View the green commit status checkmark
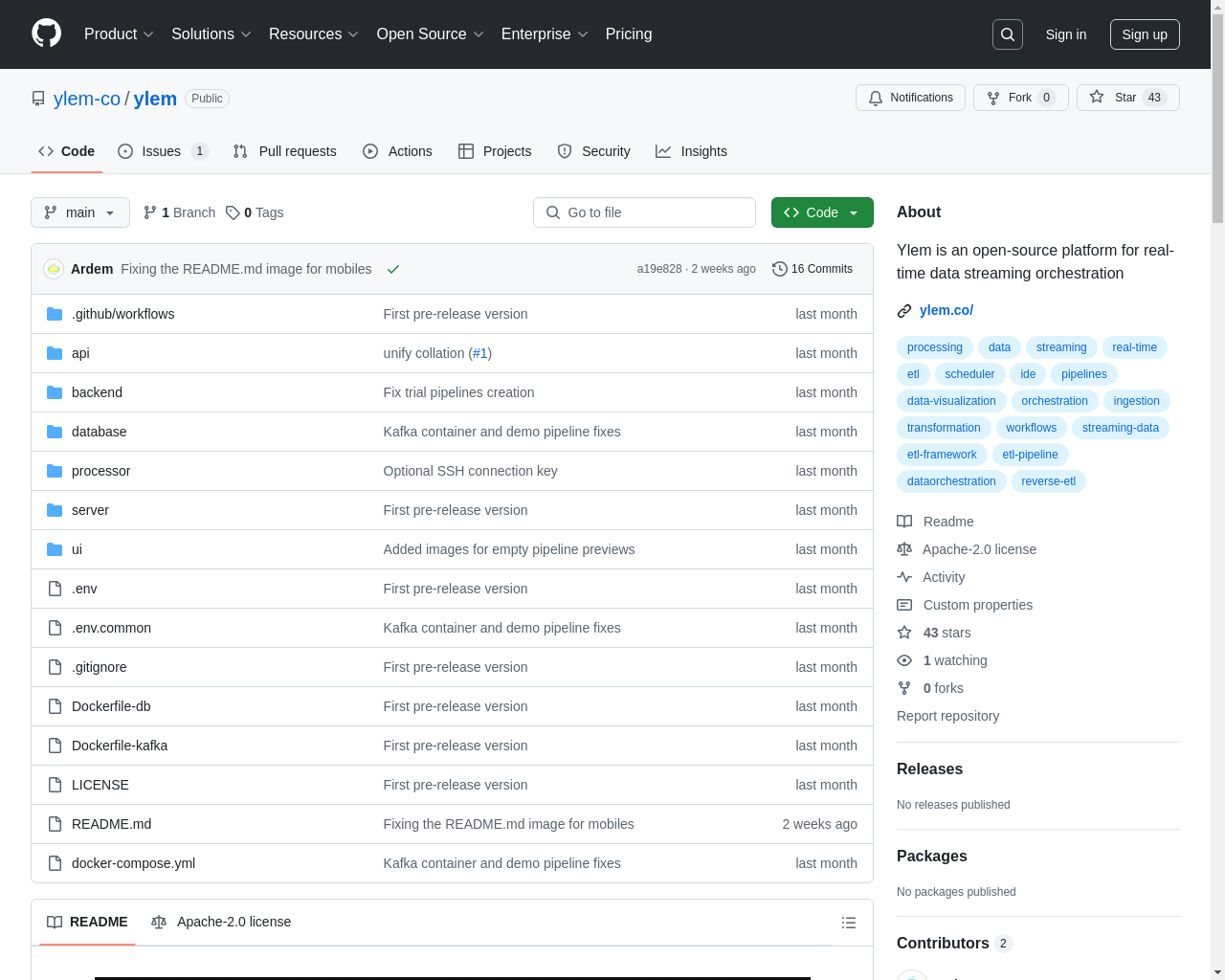The height and width of the screenshot is (980, 1225). tap(392, 269)
